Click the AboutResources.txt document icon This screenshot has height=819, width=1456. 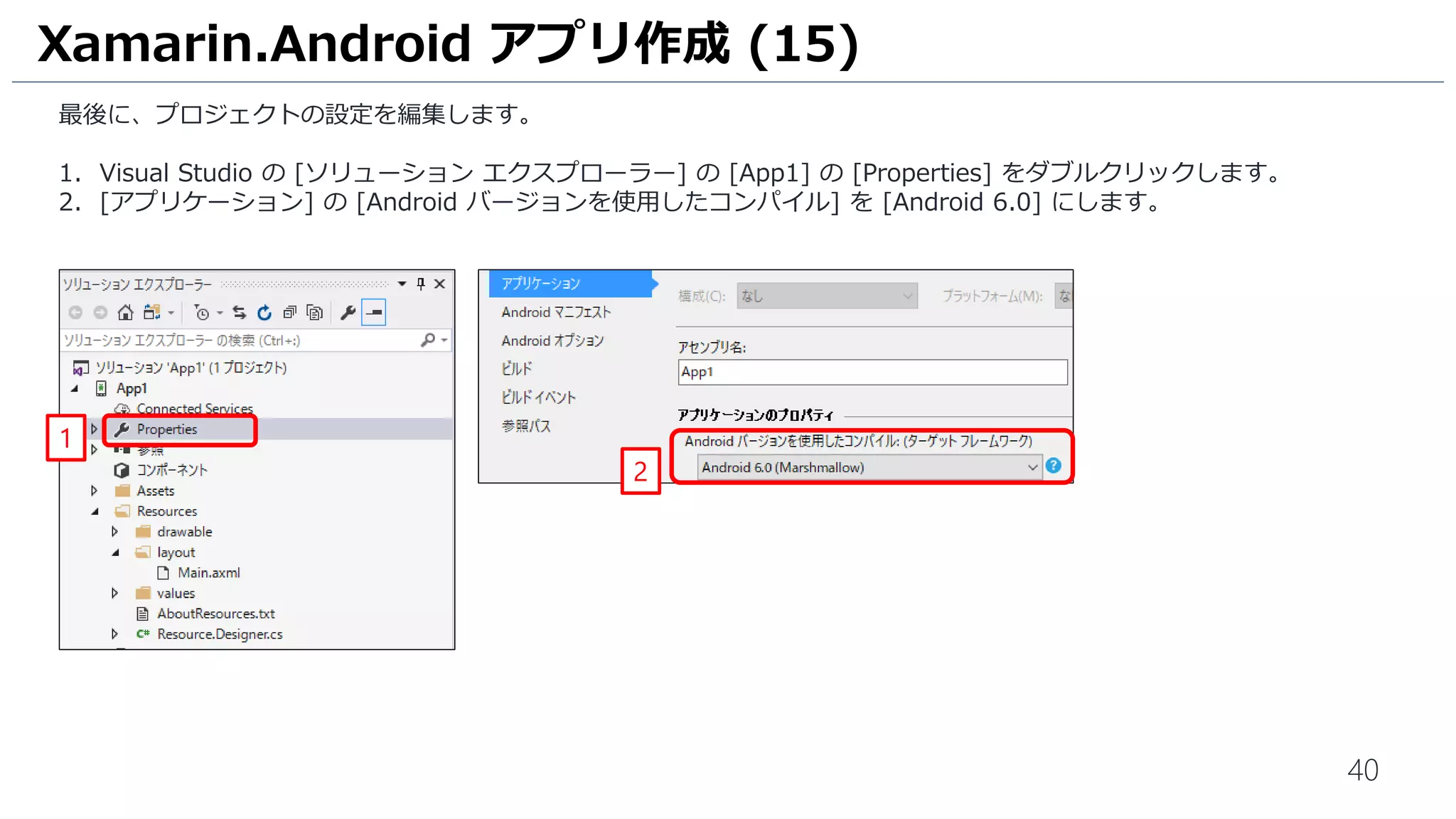[x=142, y=614]
